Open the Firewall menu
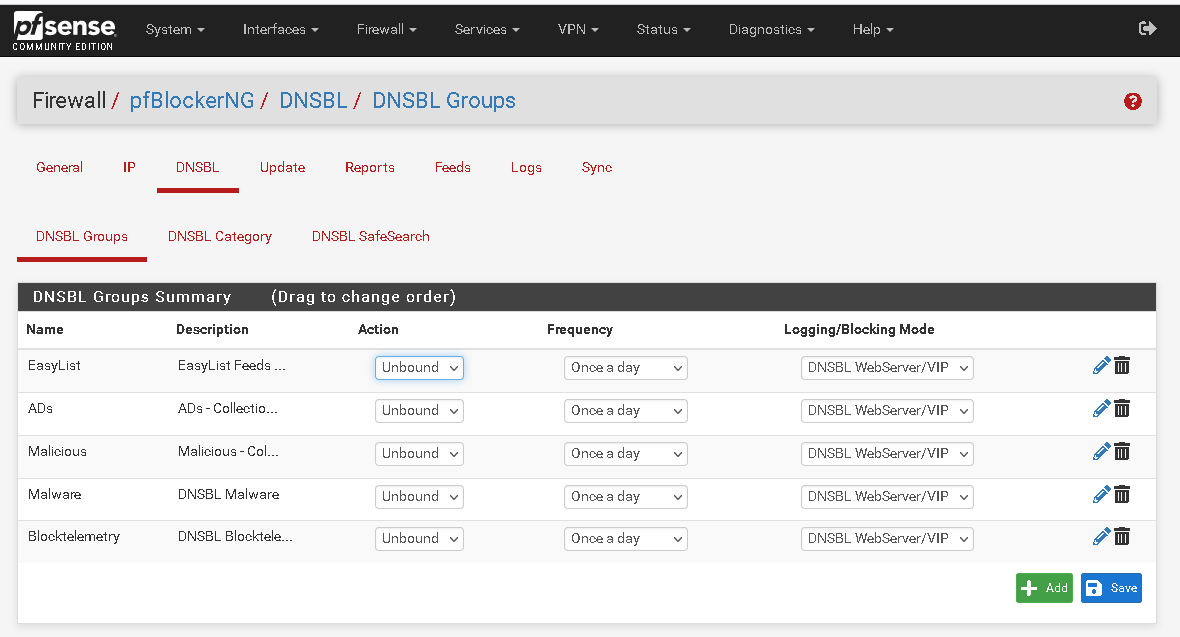This screenshot has height=637, width=1180. point(386,29)
